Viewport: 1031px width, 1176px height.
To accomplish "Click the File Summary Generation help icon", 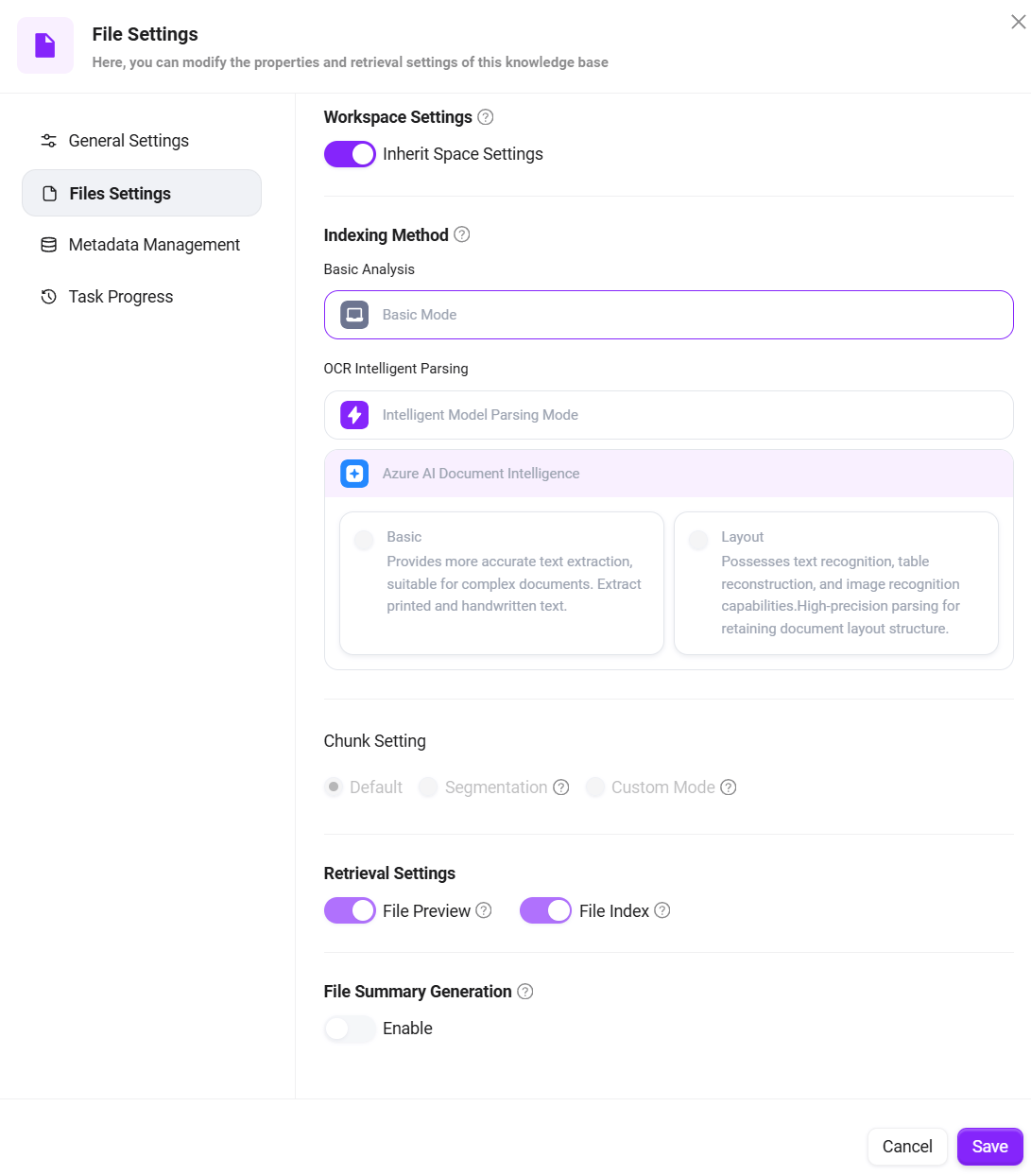I will tap(525, 991).
